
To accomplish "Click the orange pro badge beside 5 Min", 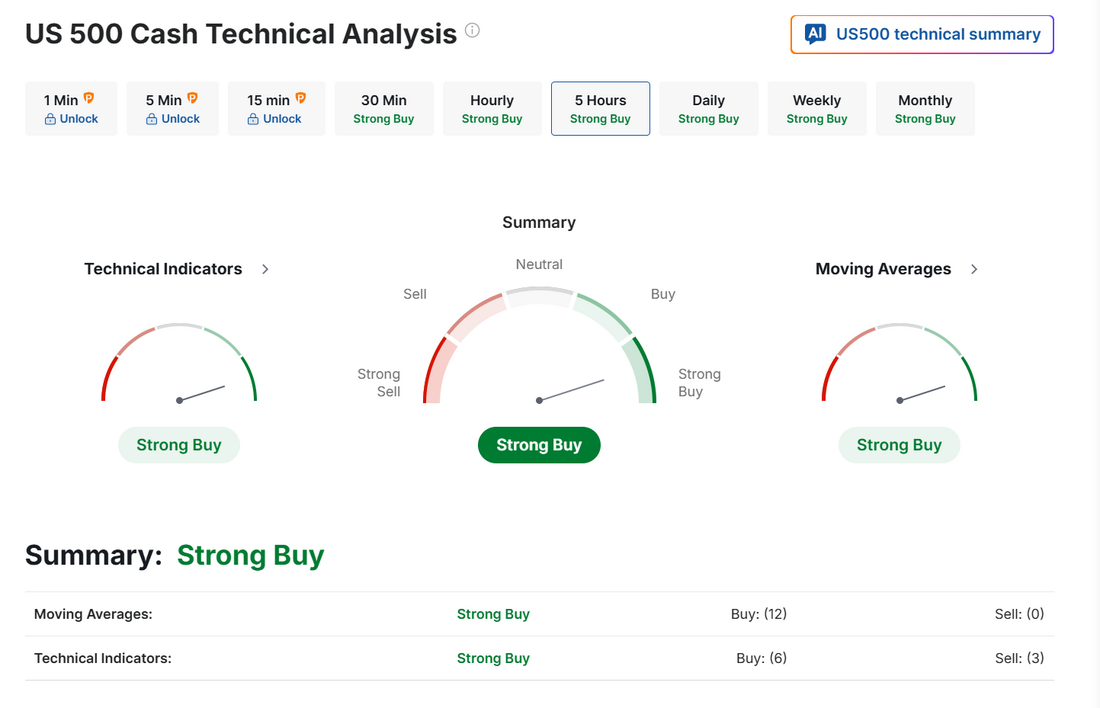I will pyautogui.click(x=192, y=98).
